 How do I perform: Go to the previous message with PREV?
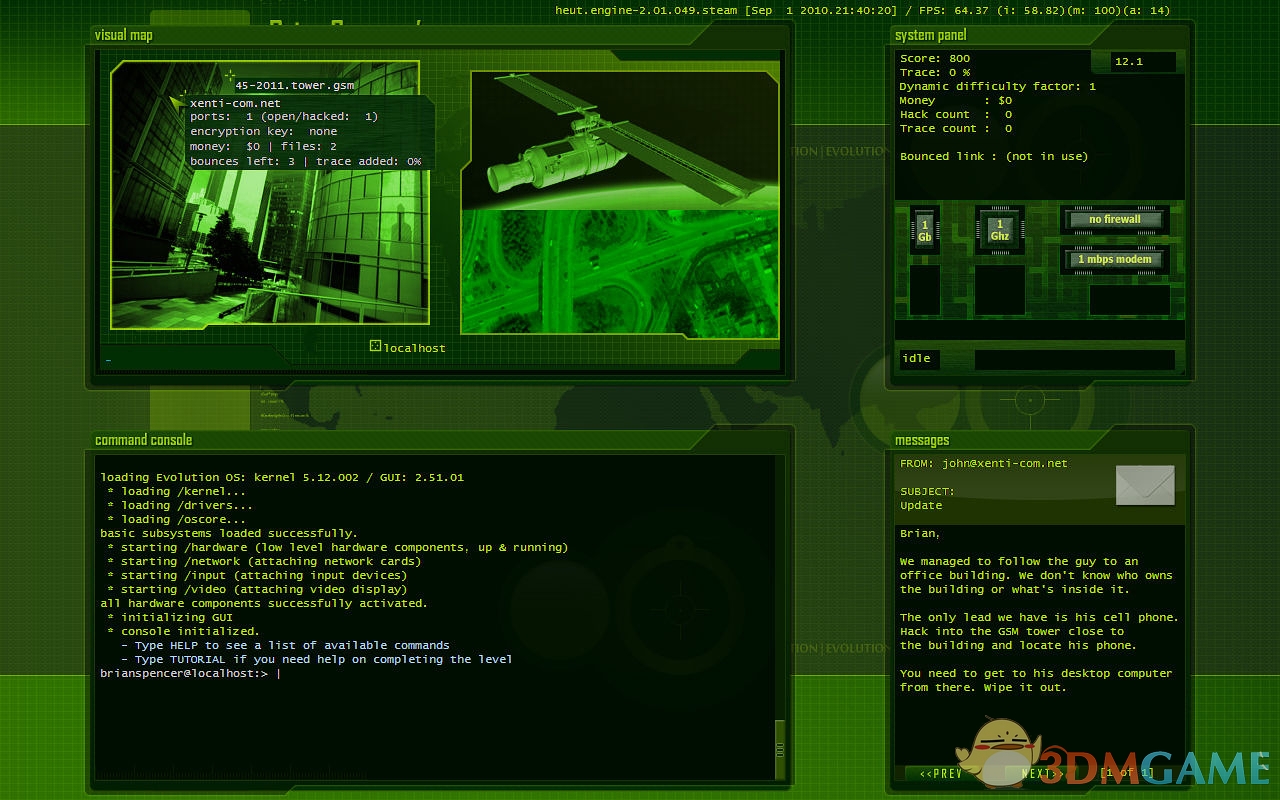pyautogui.click(x=940, y=773)
